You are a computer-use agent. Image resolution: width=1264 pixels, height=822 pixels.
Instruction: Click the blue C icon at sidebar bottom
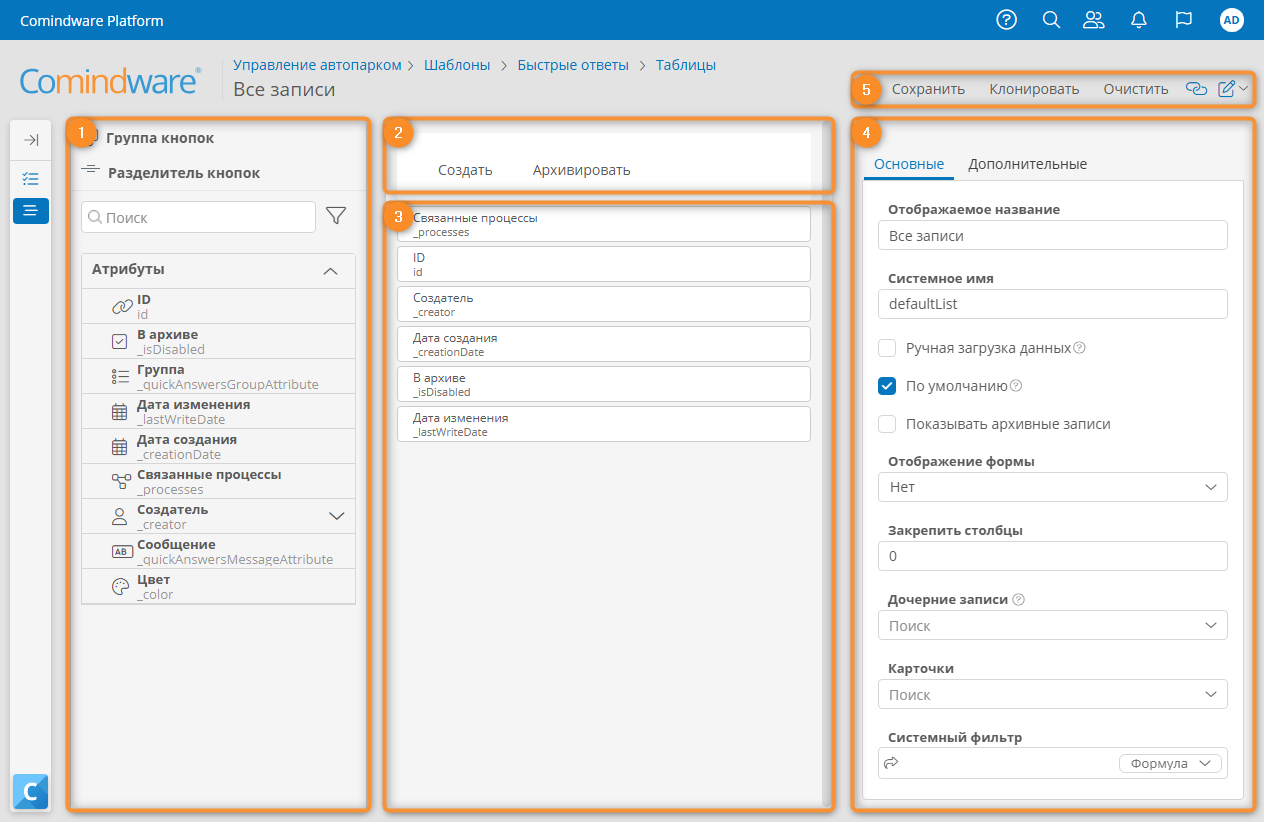click(31, 792)
